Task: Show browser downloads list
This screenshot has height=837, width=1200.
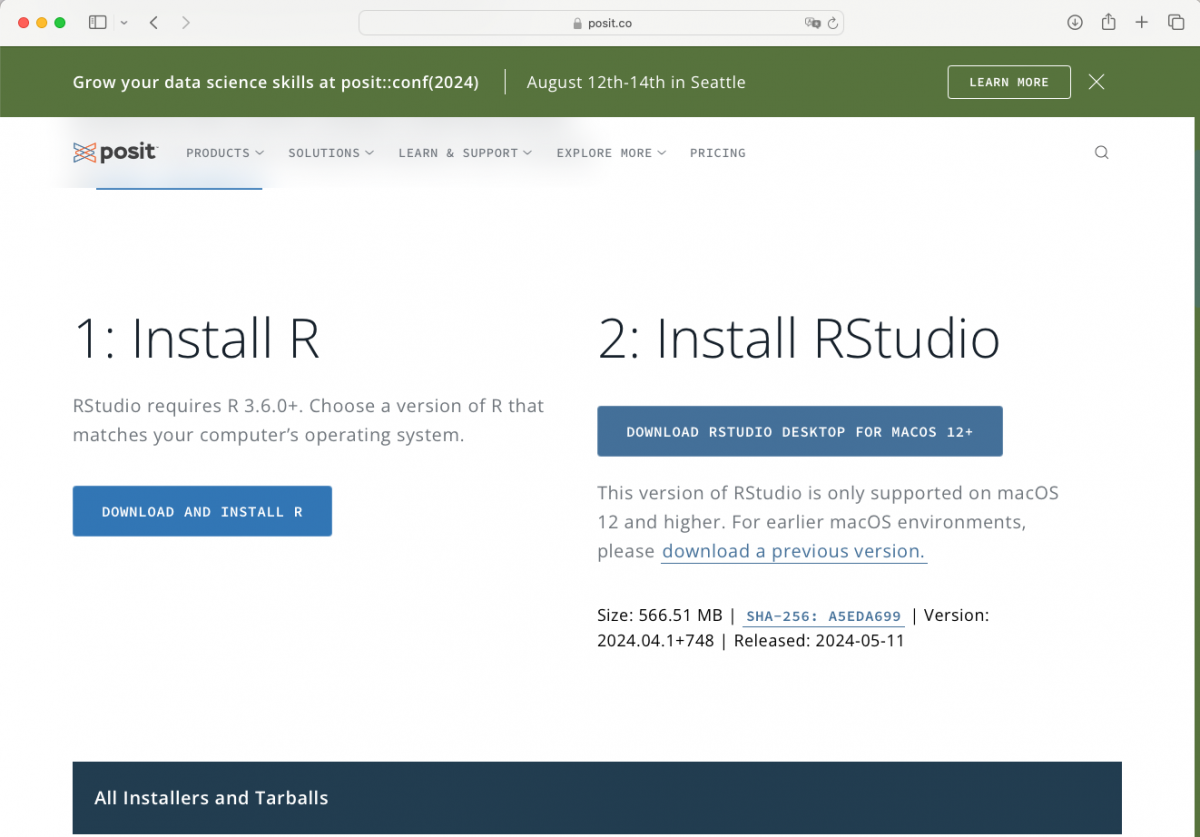Action: (x=1074, y=21)
